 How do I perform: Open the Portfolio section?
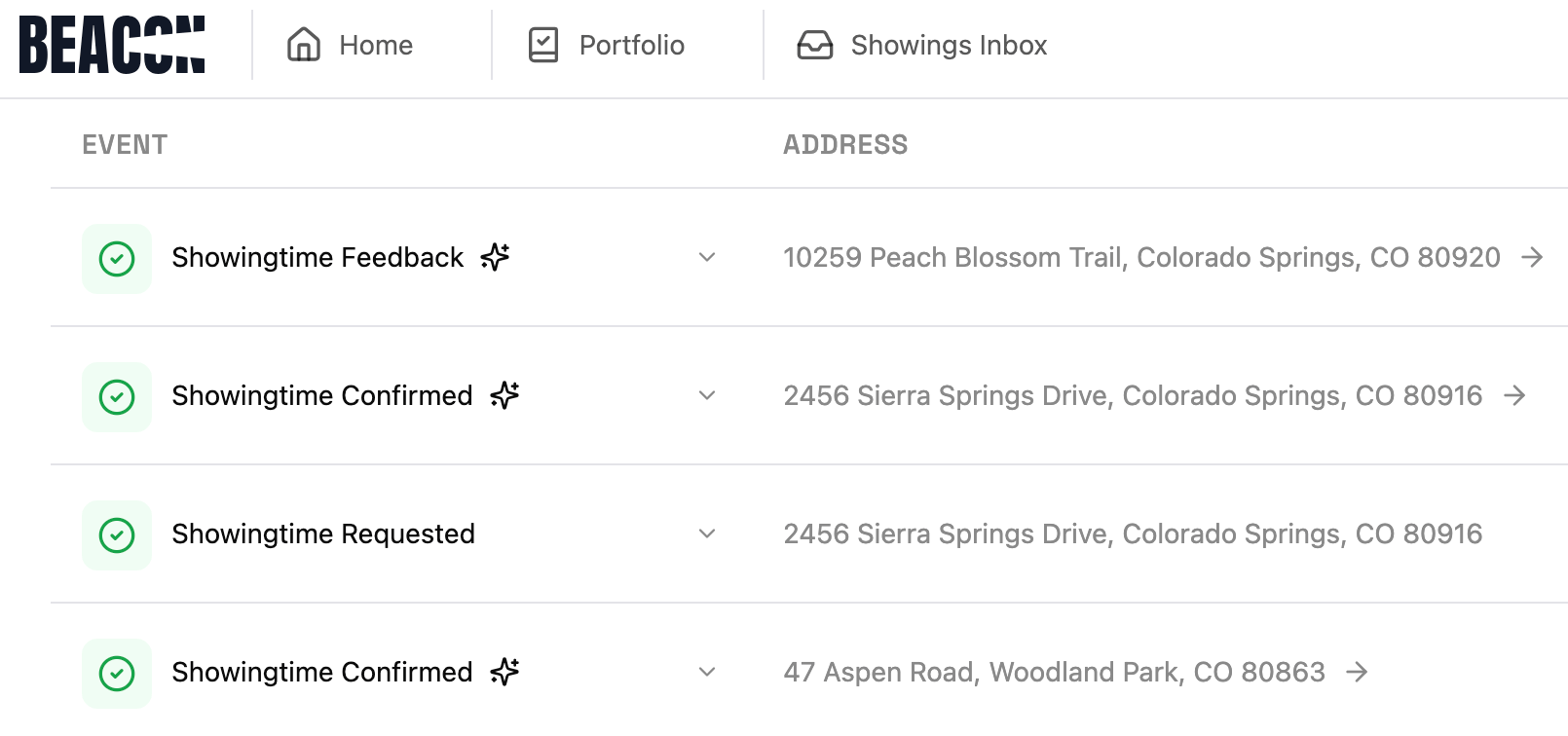(x=631, y=45)
